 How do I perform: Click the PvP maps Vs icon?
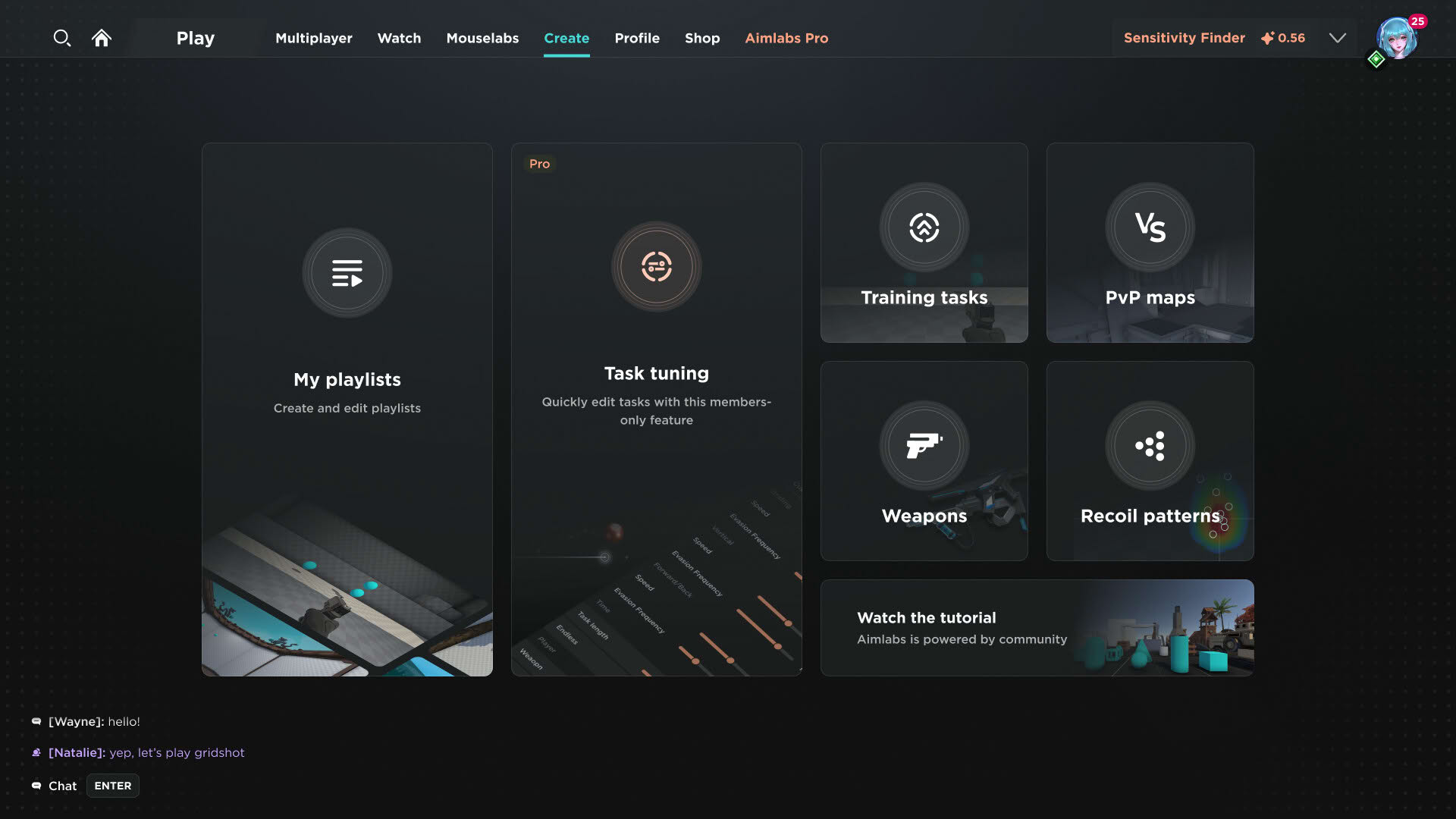click(x=1150, y=227)
